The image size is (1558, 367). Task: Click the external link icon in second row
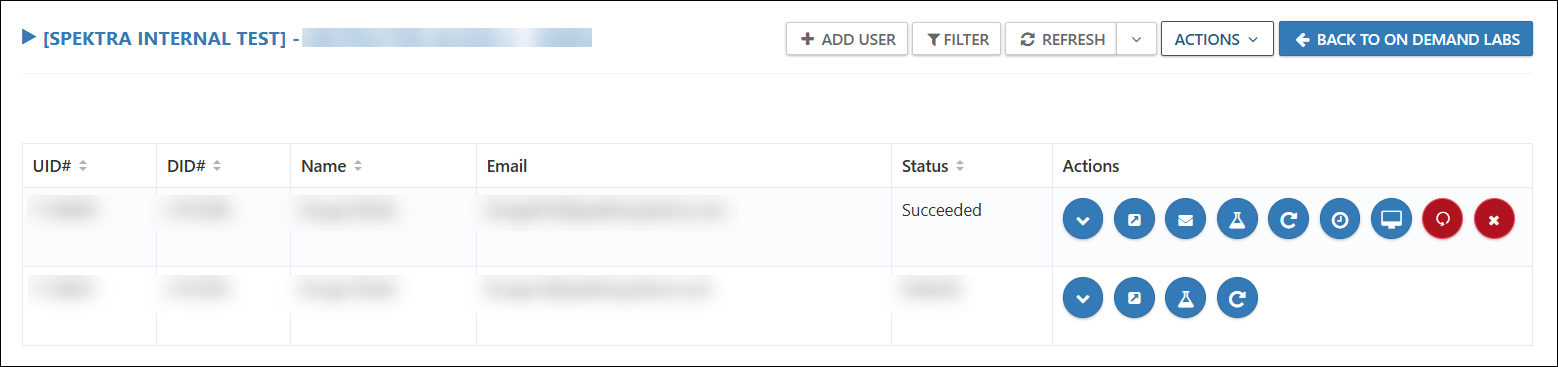1134,298
